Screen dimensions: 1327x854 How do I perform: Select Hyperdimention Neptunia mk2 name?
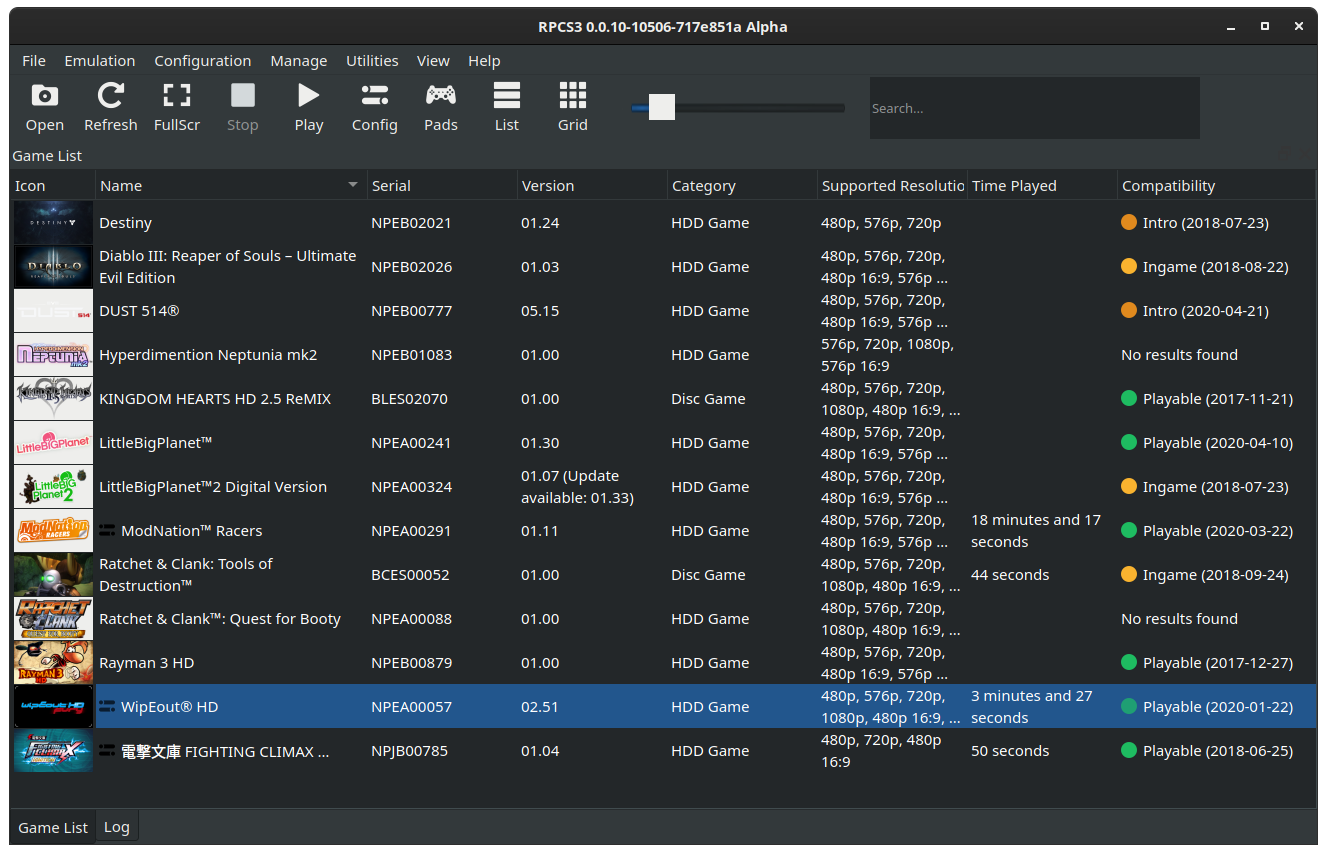pos(208,355)
